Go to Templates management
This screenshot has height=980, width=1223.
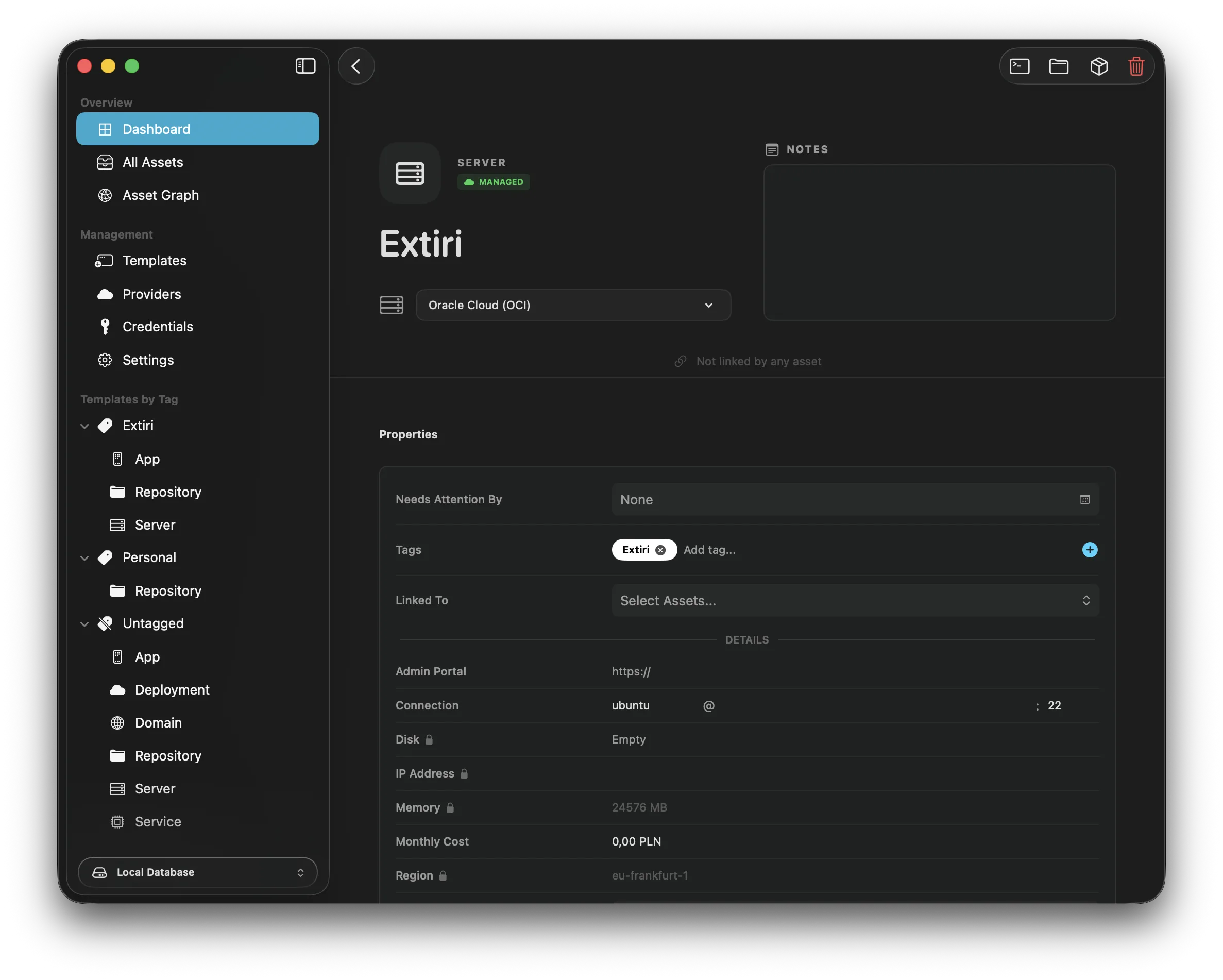[197, 261]
